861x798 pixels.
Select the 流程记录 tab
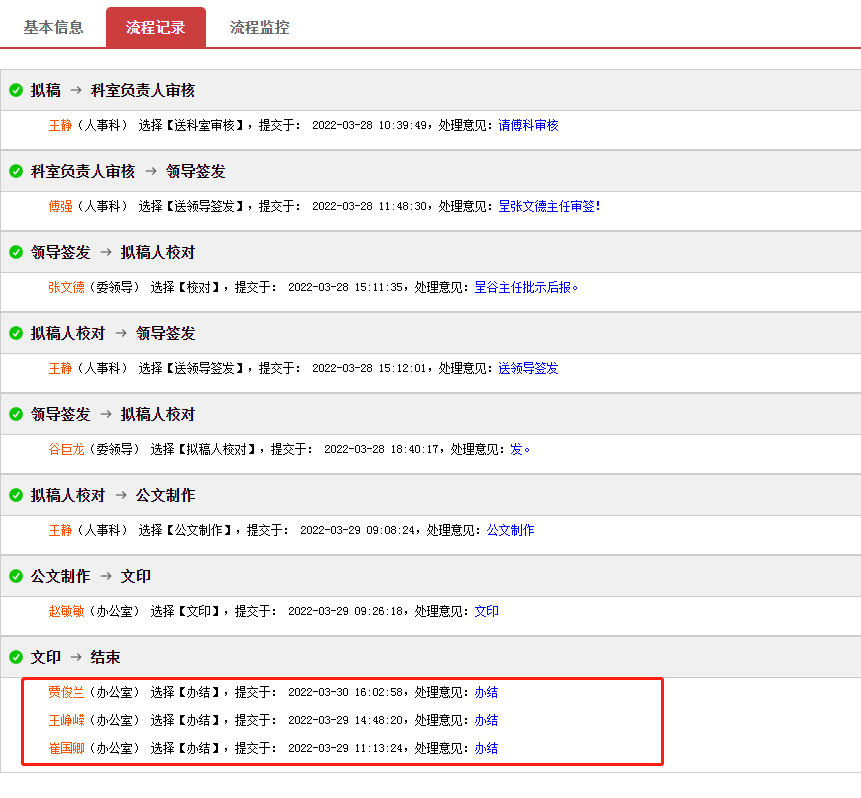coord(156,27)
